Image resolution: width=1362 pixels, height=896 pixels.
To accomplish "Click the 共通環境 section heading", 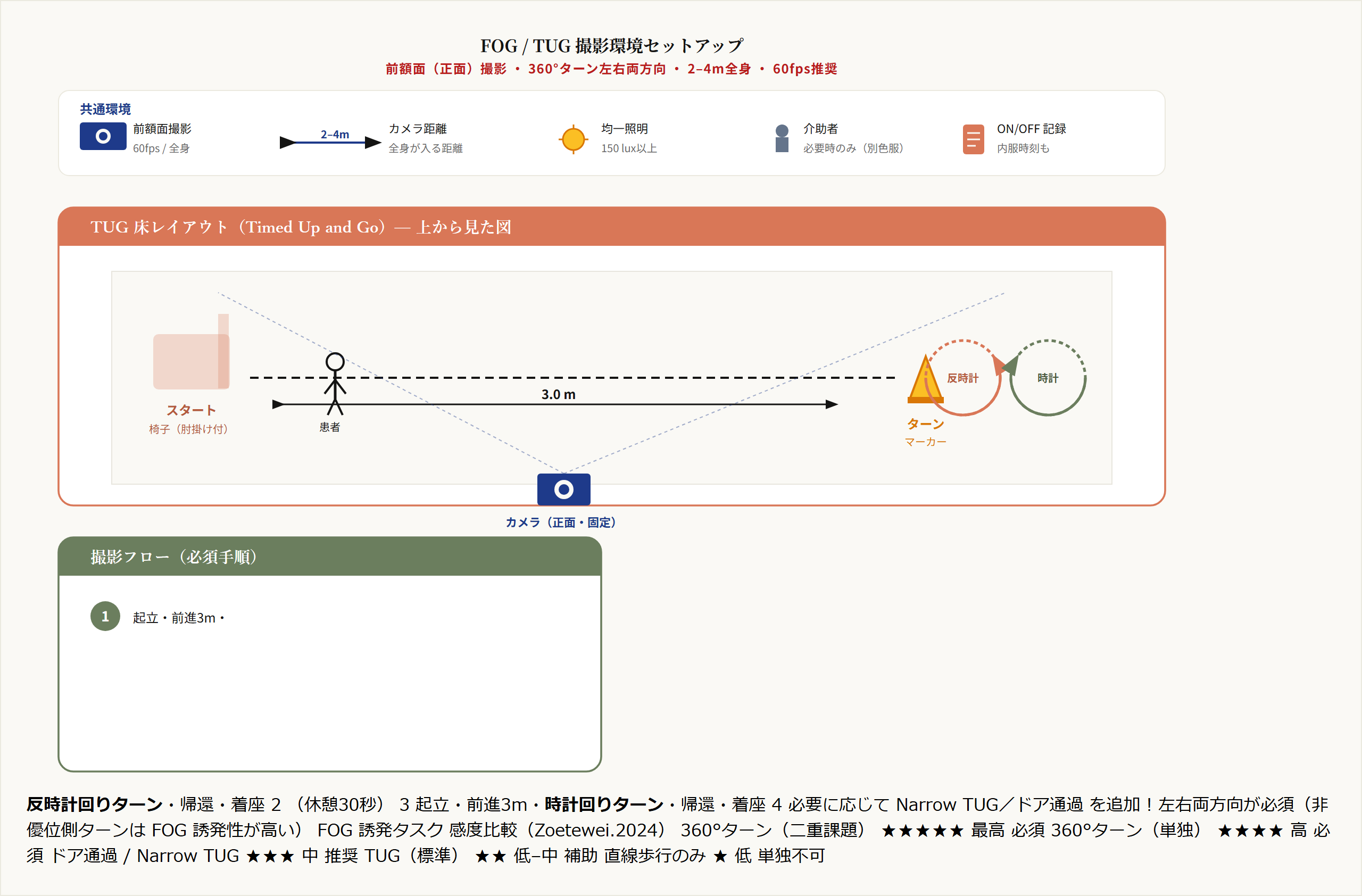I will pyautogui.click(x=105, y=109).
